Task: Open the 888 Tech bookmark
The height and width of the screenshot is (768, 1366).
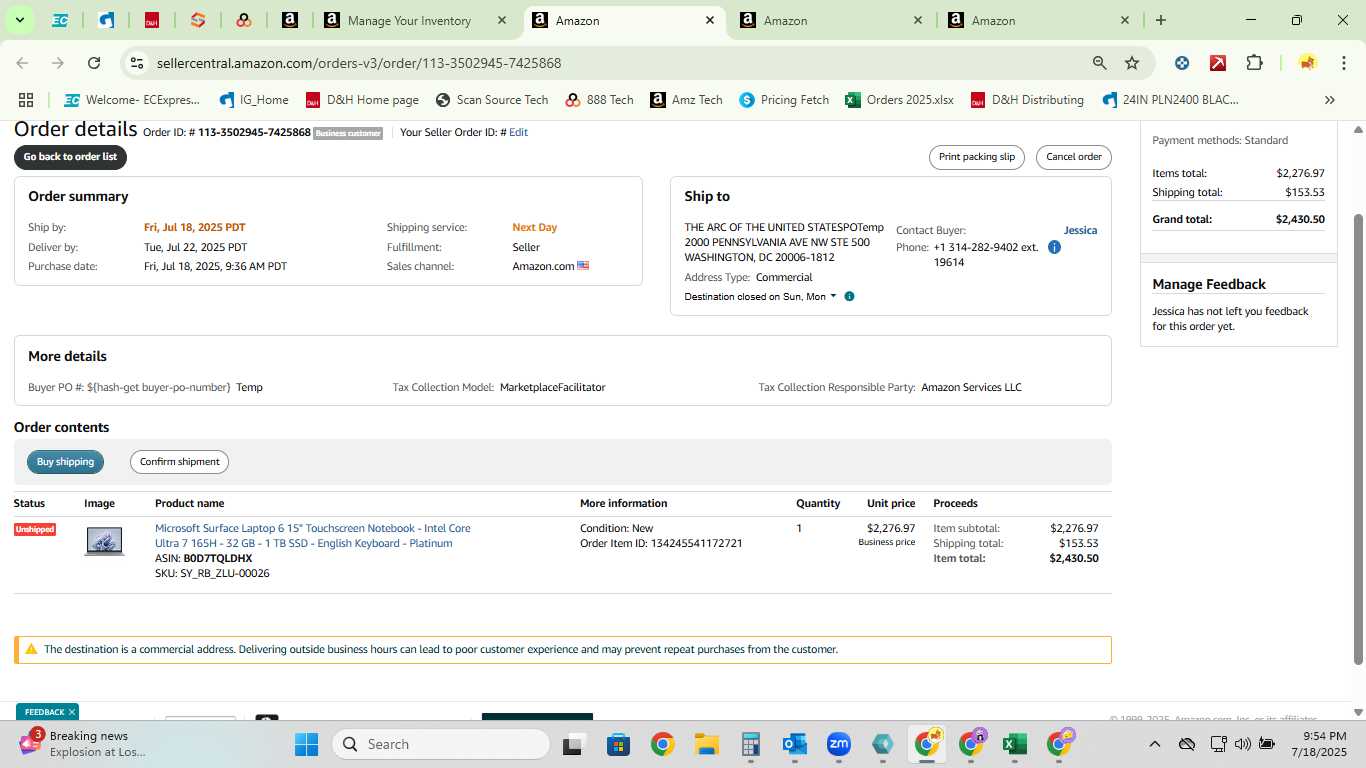Action: (599, 100)
